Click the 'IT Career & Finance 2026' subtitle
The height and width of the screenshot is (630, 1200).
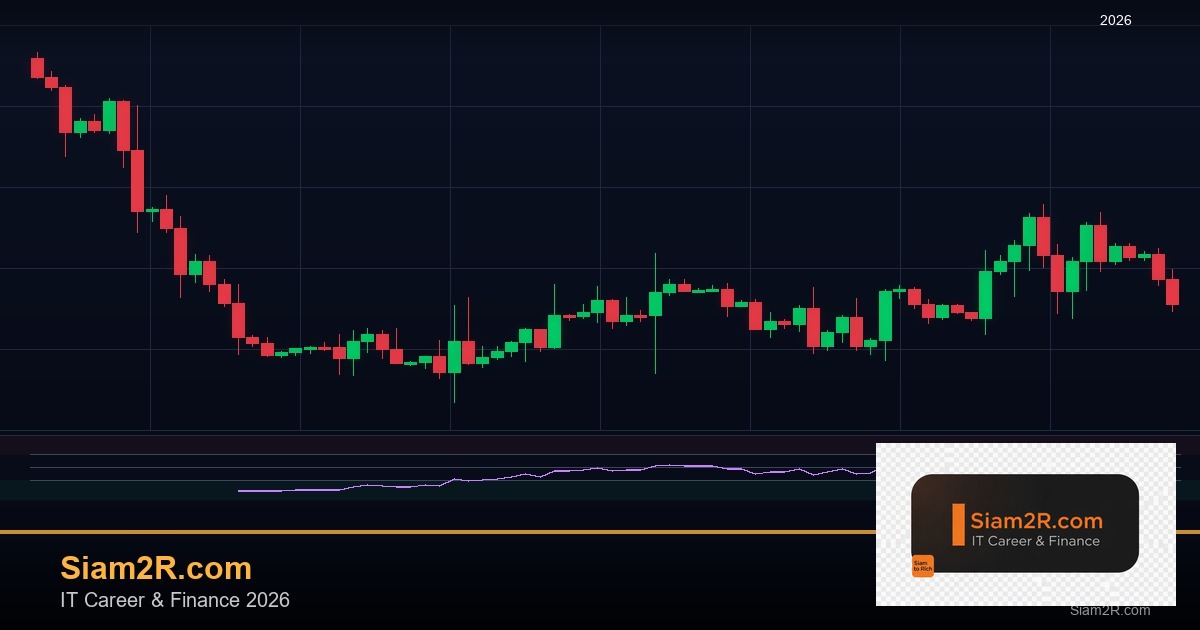[175, 600]
